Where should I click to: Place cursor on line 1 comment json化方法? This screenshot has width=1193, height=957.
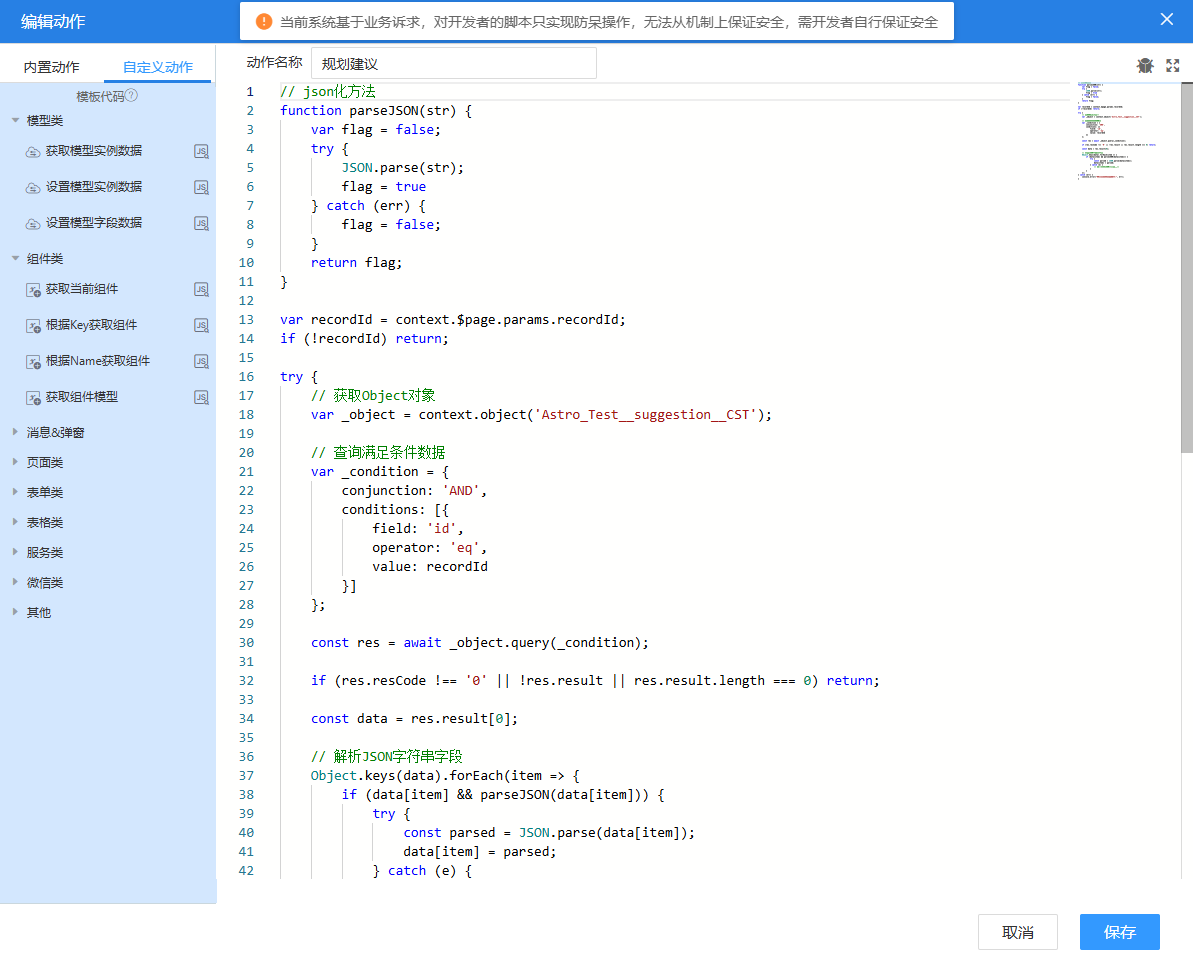328,91
